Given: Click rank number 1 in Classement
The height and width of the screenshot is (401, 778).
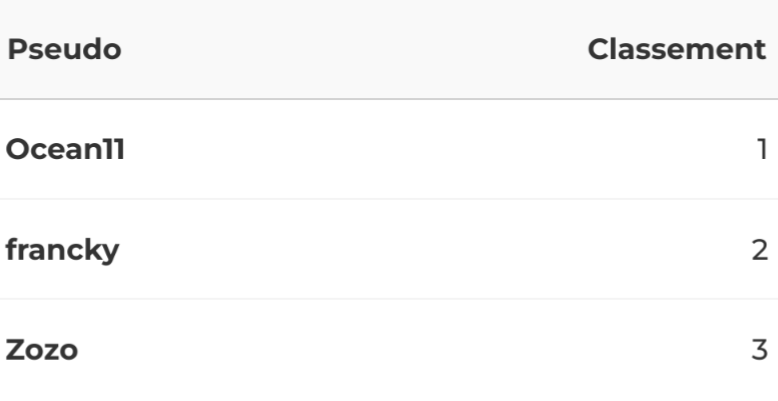Looking at the screenshot, I should [761, 151].
